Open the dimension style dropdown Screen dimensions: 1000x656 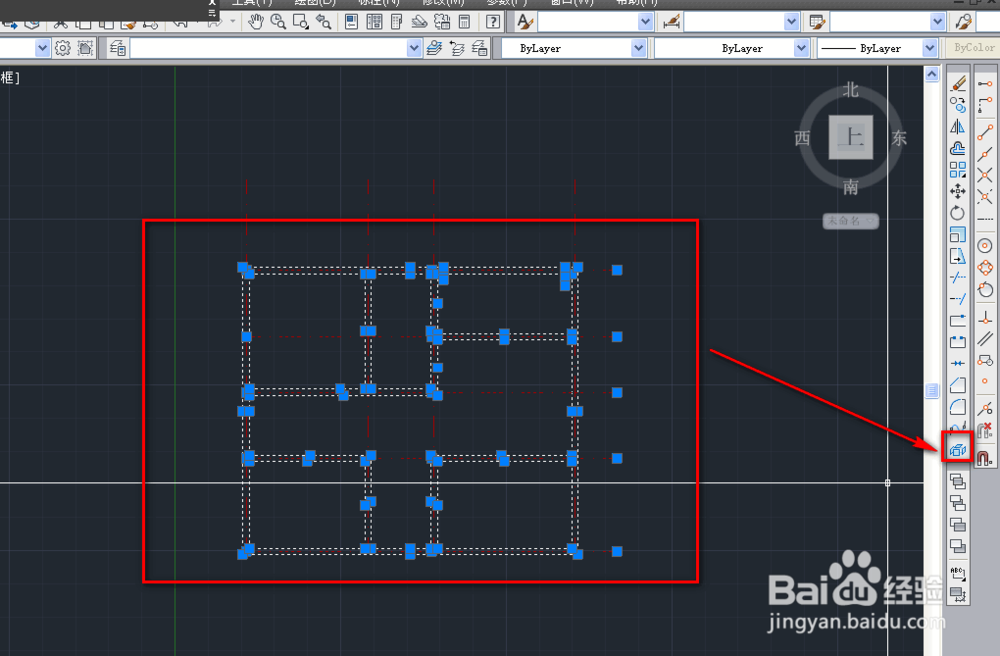point(791,22)
